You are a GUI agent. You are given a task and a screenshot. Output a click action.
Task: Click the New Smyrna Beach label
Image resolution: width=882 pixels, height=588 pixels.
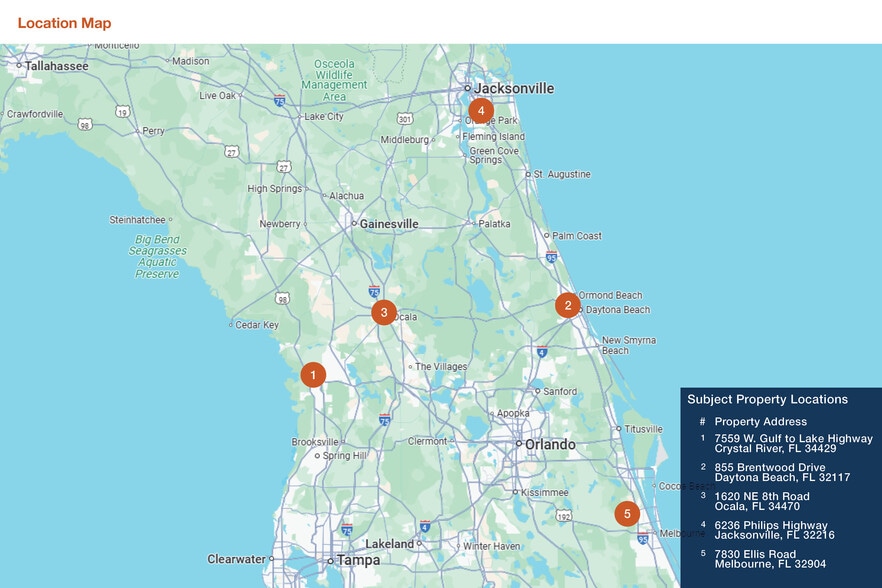pyautogui.click(x=628, y=345)
